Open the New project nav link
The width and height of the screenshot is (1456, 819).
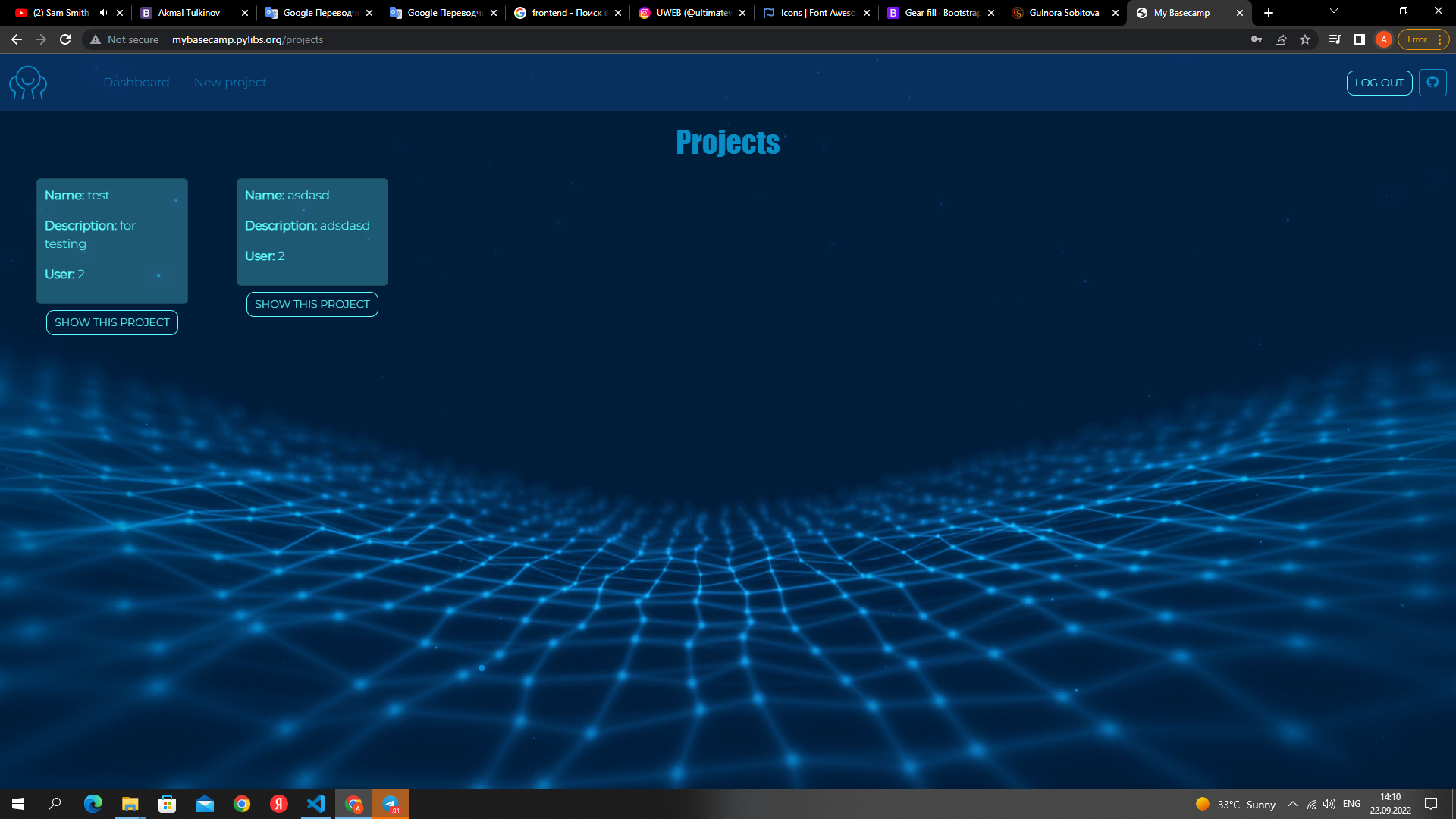coord(231,83)
